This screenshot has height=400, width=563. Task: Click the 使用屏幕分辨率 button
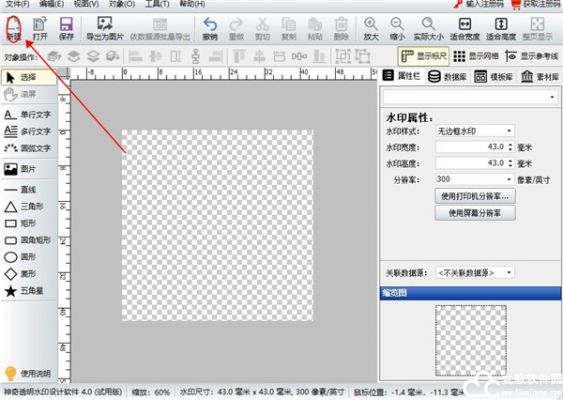(x=475, y=213)
